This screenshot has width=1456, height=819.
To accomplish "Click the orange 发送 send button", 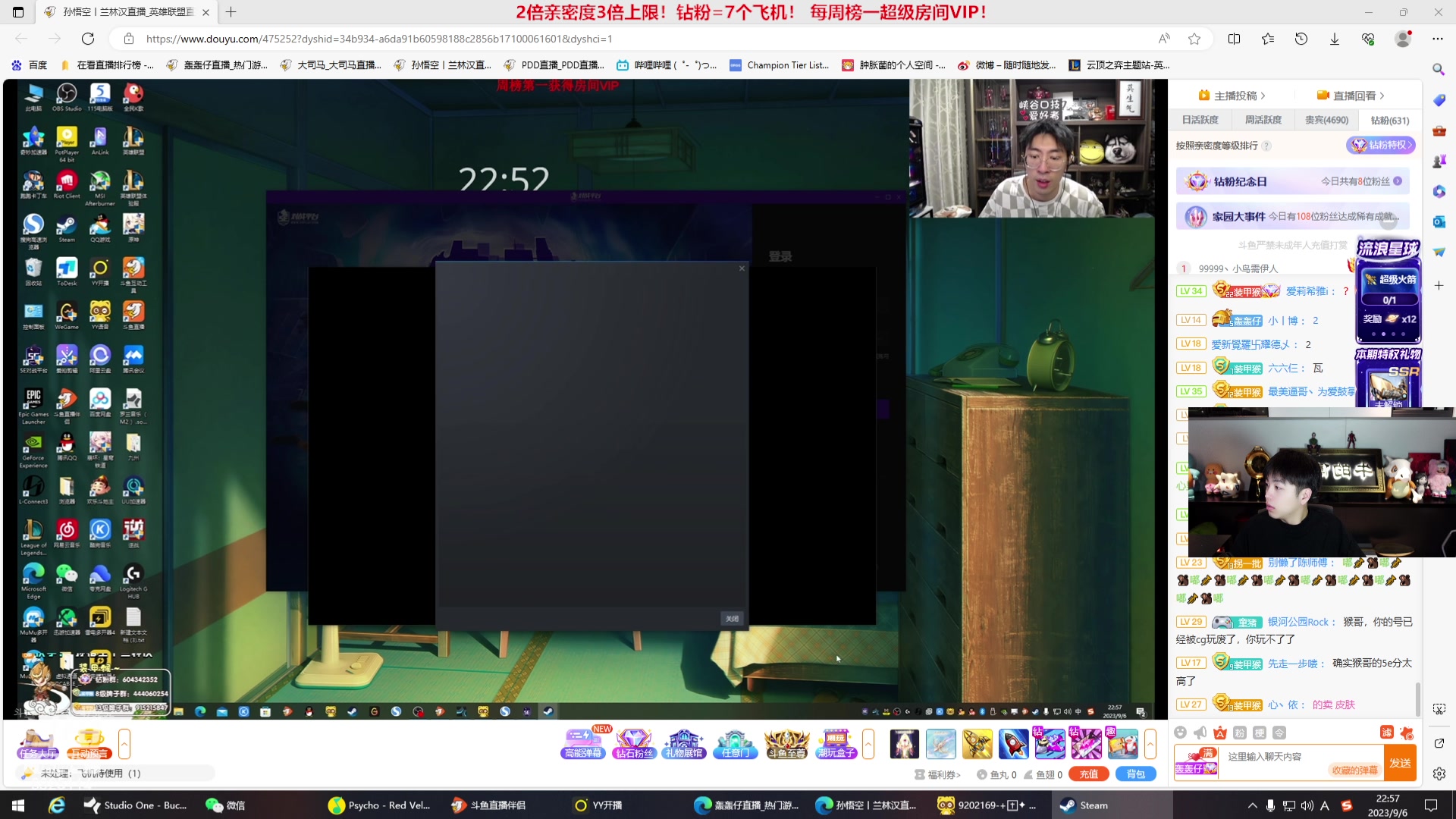I will click(x=1400, y=762).
